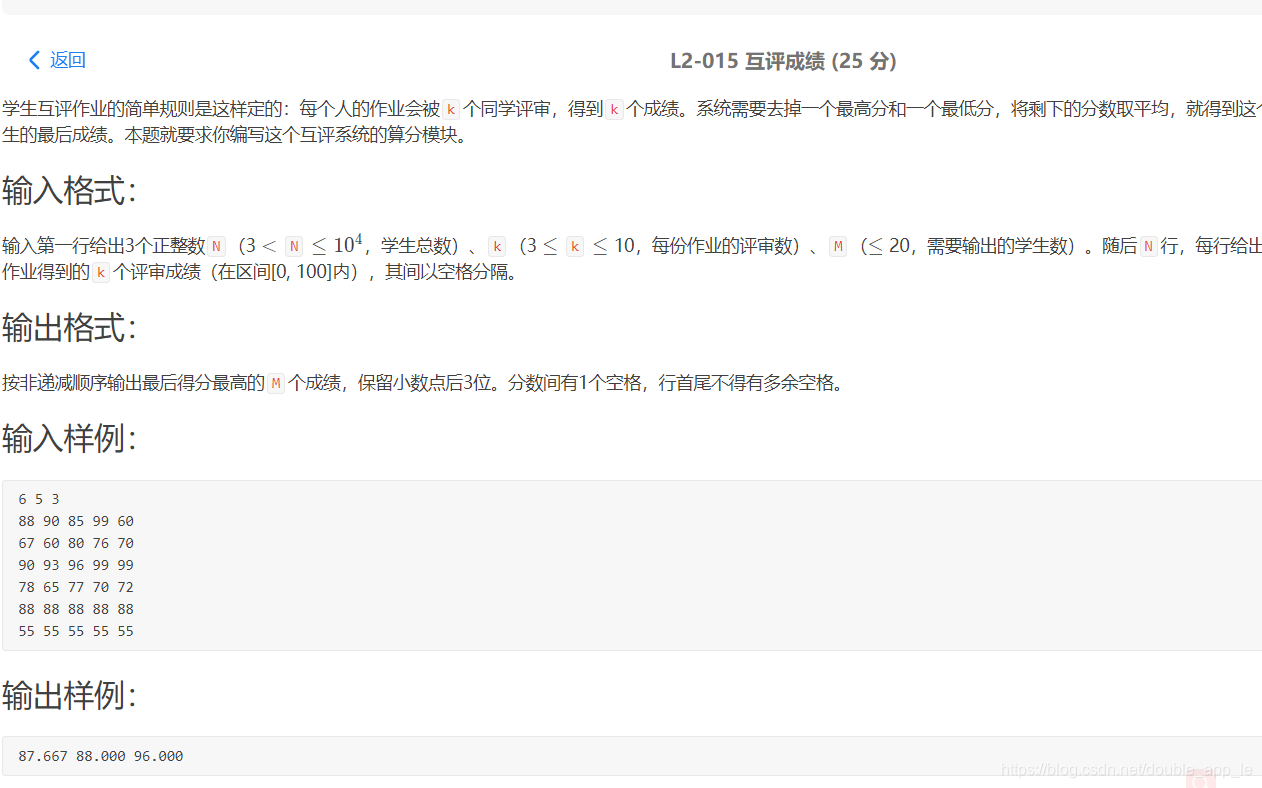Click the inline code 'M' before '(≤ 20'
This screenshot has height=788, width=1262.
[838, 246]
